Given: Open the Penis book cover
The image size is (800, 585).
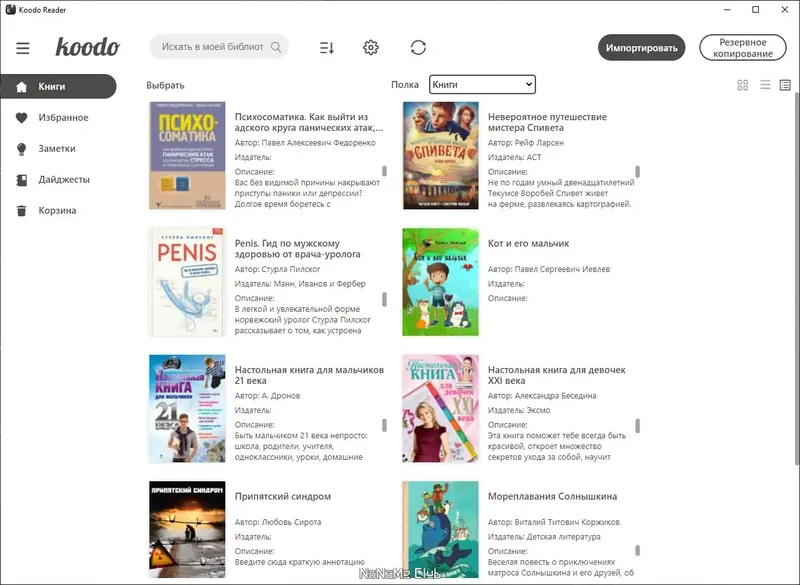Looking at the screenshot, I should (x=187, y=282).
